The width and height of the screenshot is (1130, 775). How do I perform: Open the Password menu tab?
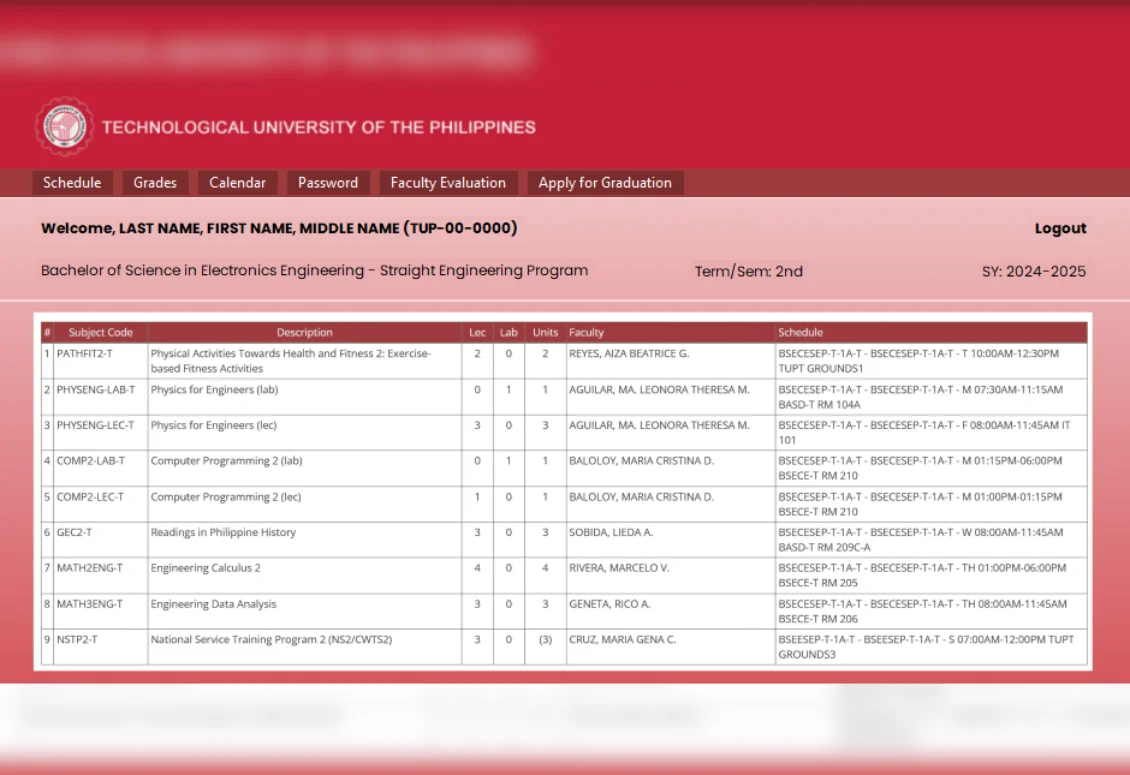328,182
